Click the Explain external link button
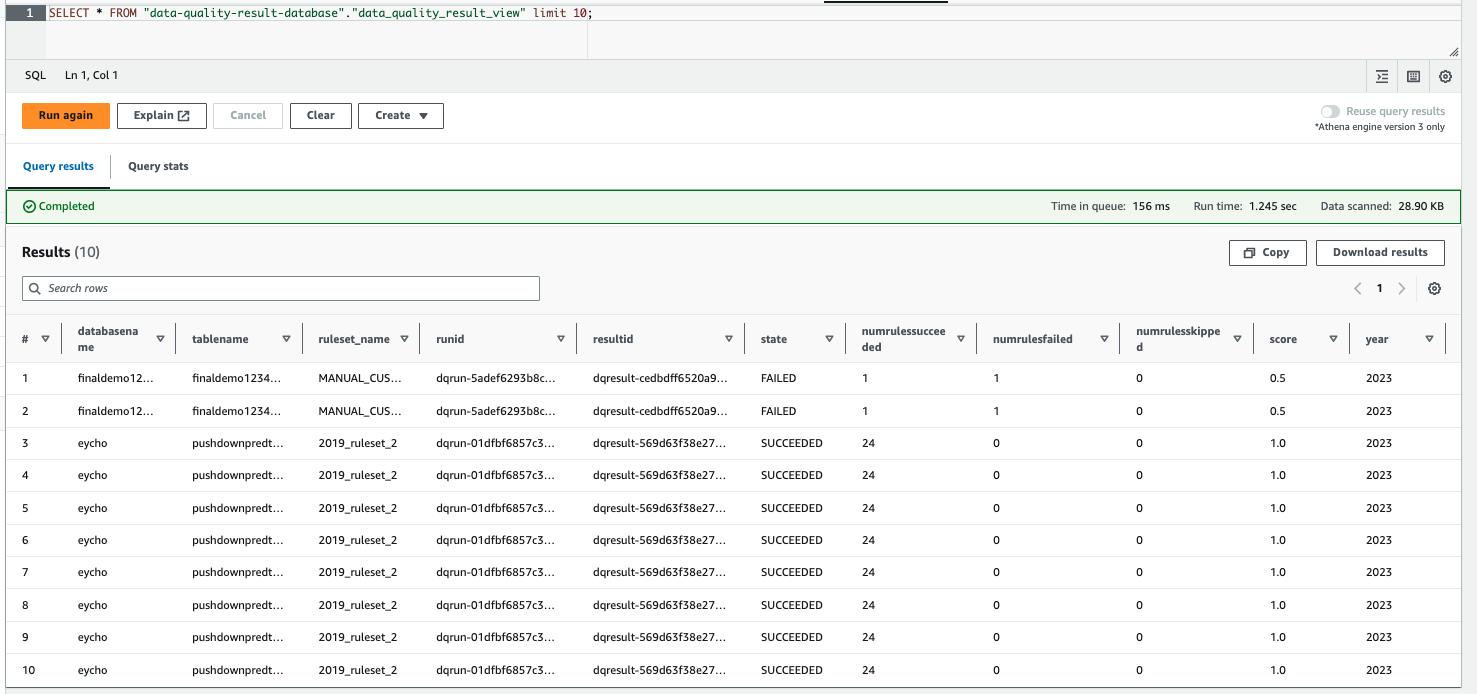The height and width of the screenshot is (694, 1477). [162, 116]
